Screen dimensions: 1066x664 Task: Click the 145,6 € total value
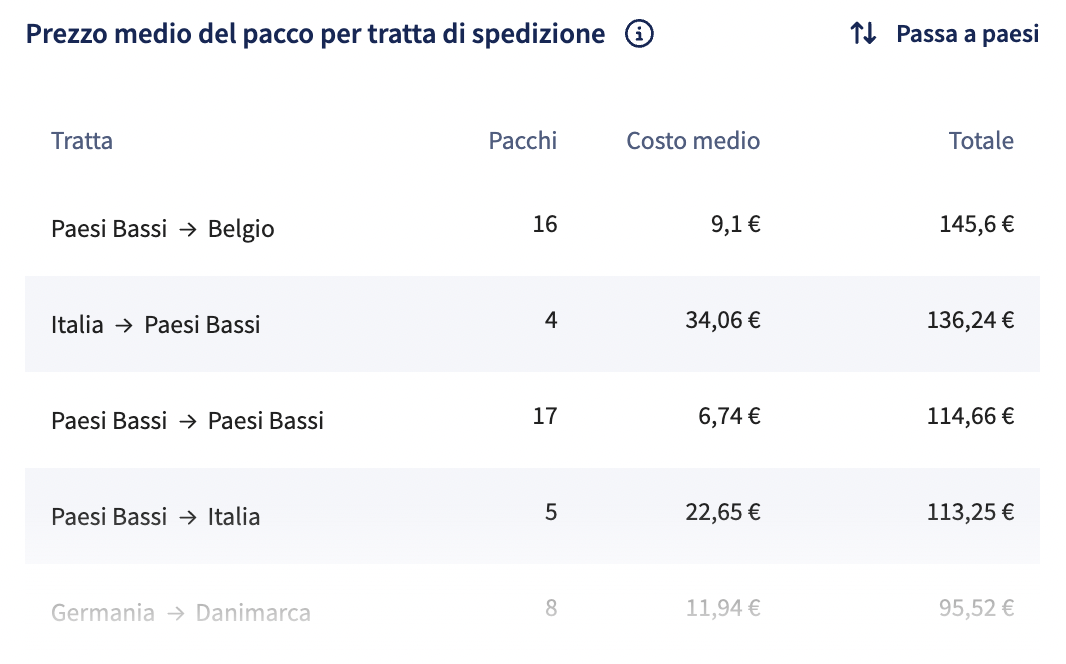(976, 224)
